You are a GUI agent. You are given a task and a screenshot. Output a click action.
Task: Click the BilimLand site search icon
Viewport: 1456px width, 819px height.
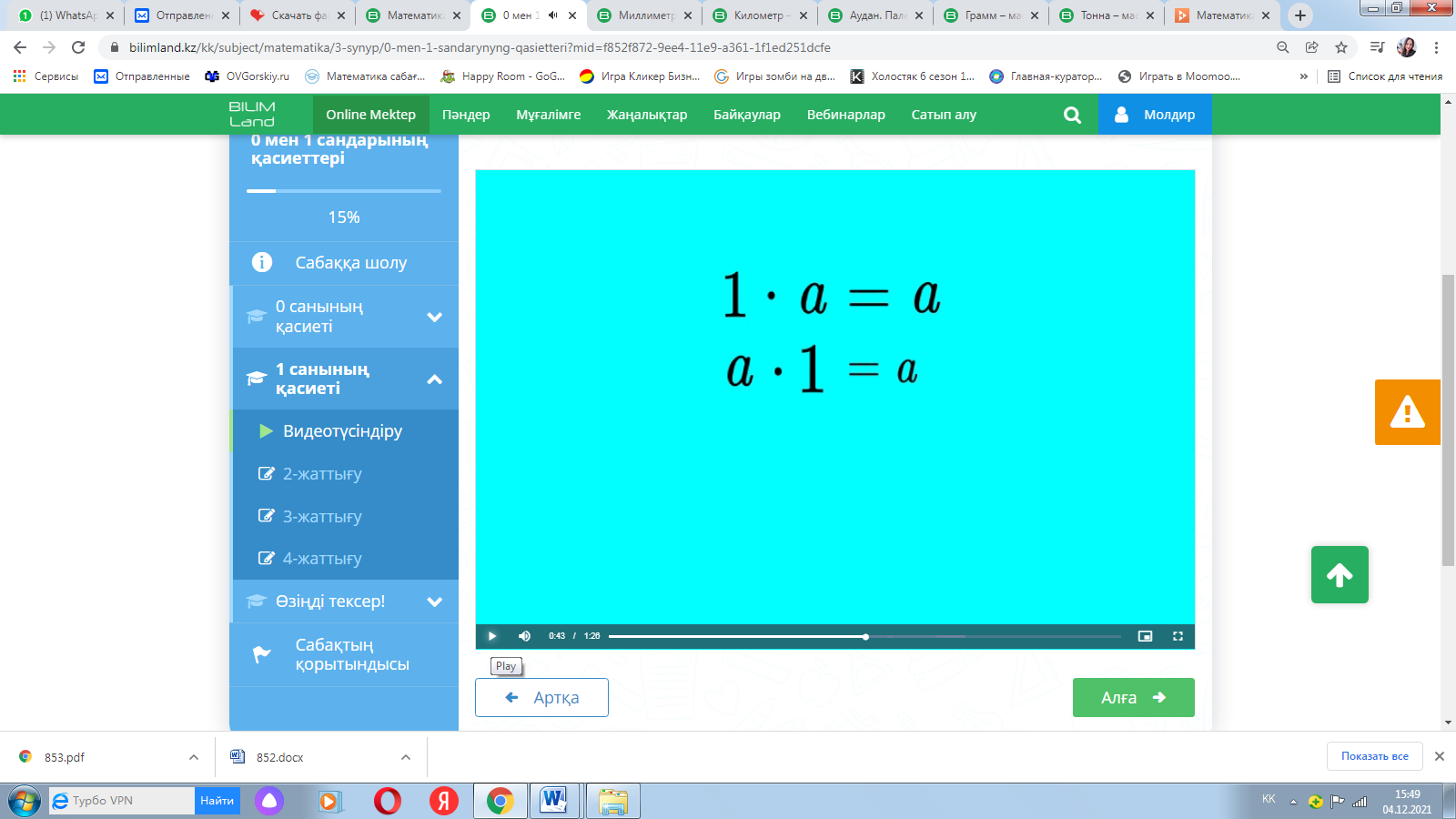point(1072,115)
